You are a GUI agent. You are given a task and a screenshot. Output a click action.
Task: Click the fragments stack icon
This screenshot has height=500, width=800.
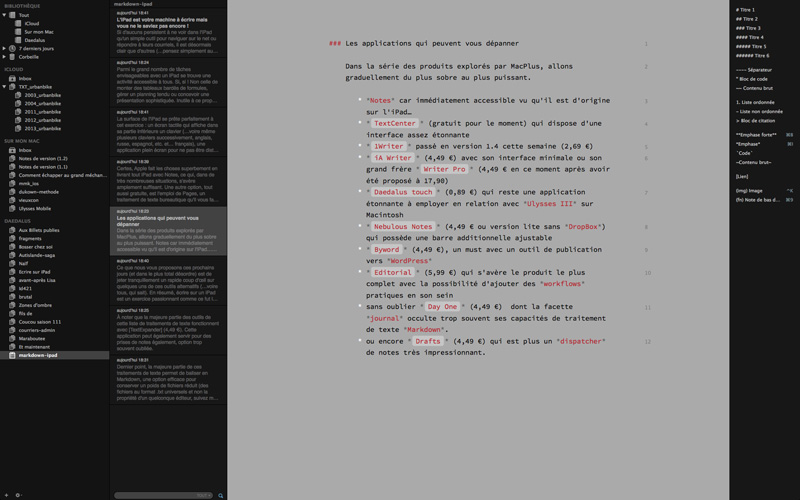coord(12,238)
